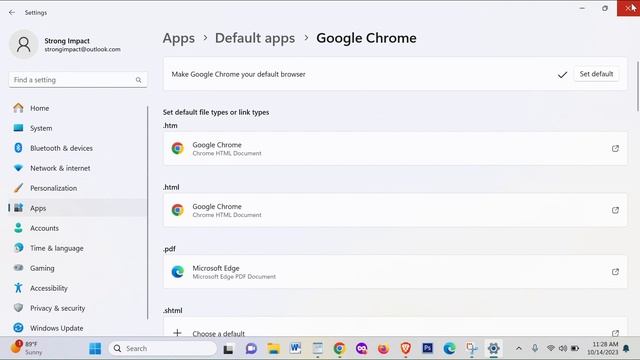Open Home in settings sidebar

[78, 108]
